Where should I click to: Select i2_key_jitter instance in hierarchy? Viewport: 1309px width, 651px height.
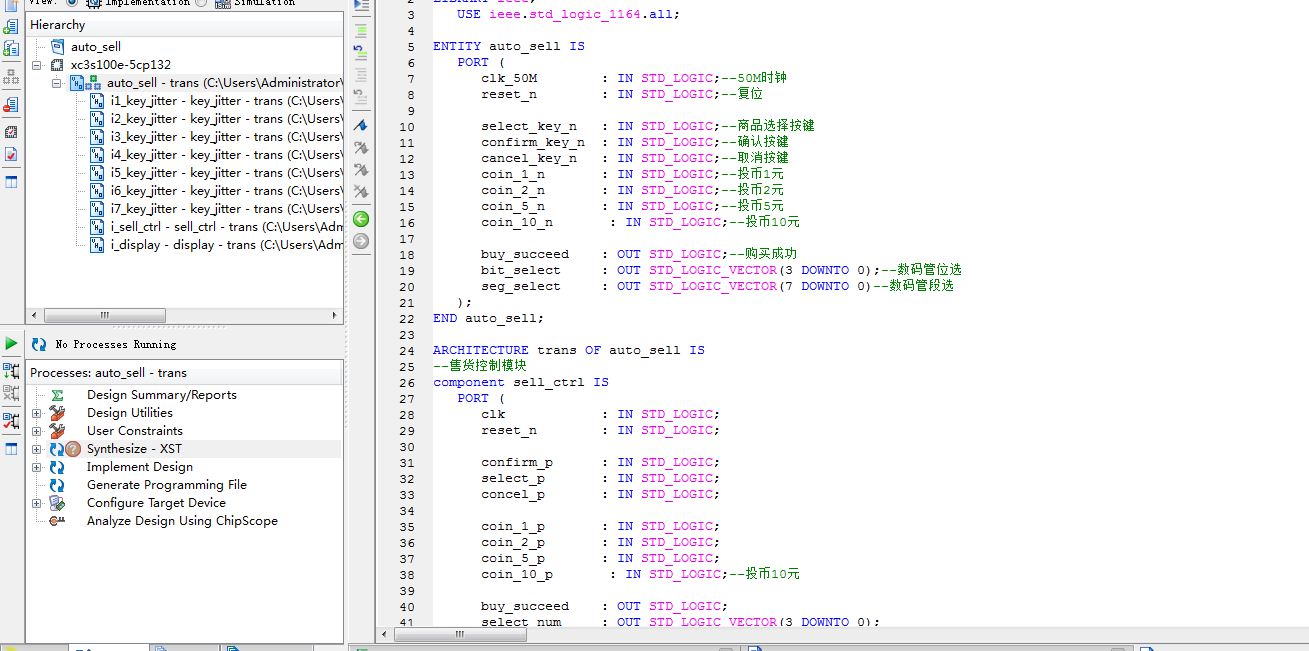(x=226, y=119)
